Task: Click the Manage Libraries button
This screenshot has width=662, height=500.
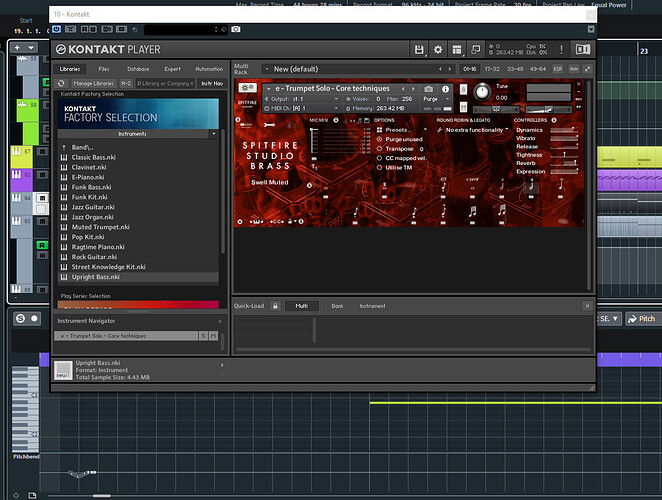Action: (x=94, y=83)
